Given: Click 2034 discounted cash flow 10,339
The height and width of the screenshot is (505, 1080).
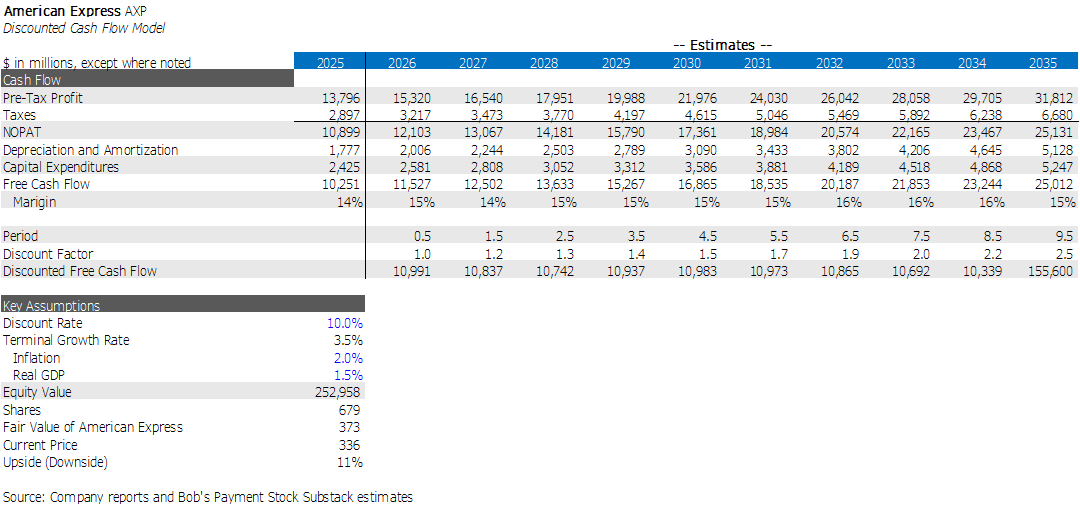Looking at the screenshot, I should 982,271.
